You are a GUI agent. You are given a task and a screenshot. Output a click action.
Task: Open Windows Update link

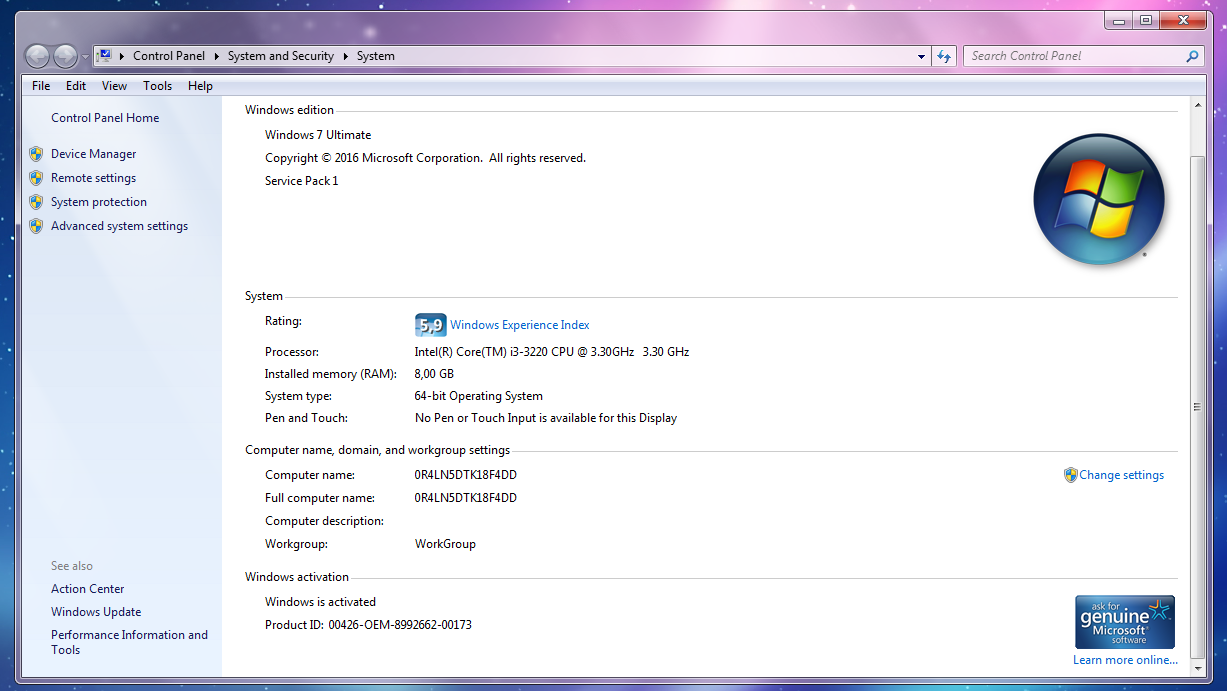[x=96, y=612]
